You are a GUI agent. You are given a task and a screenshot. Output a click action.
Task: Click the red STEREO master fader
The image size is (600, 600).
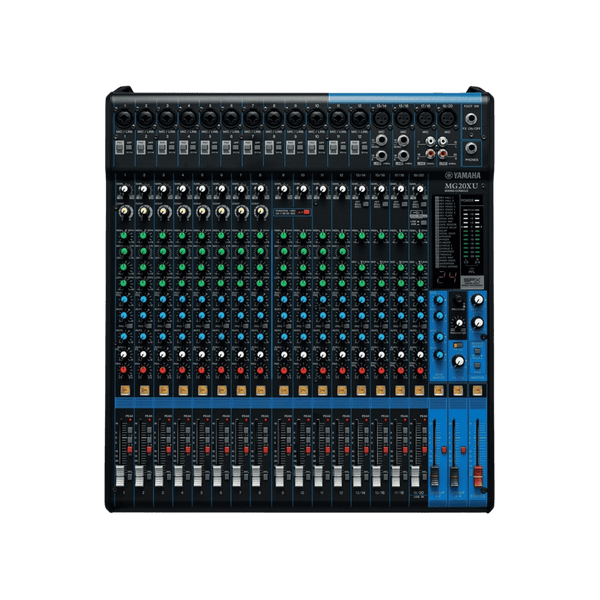pos(478,476)
